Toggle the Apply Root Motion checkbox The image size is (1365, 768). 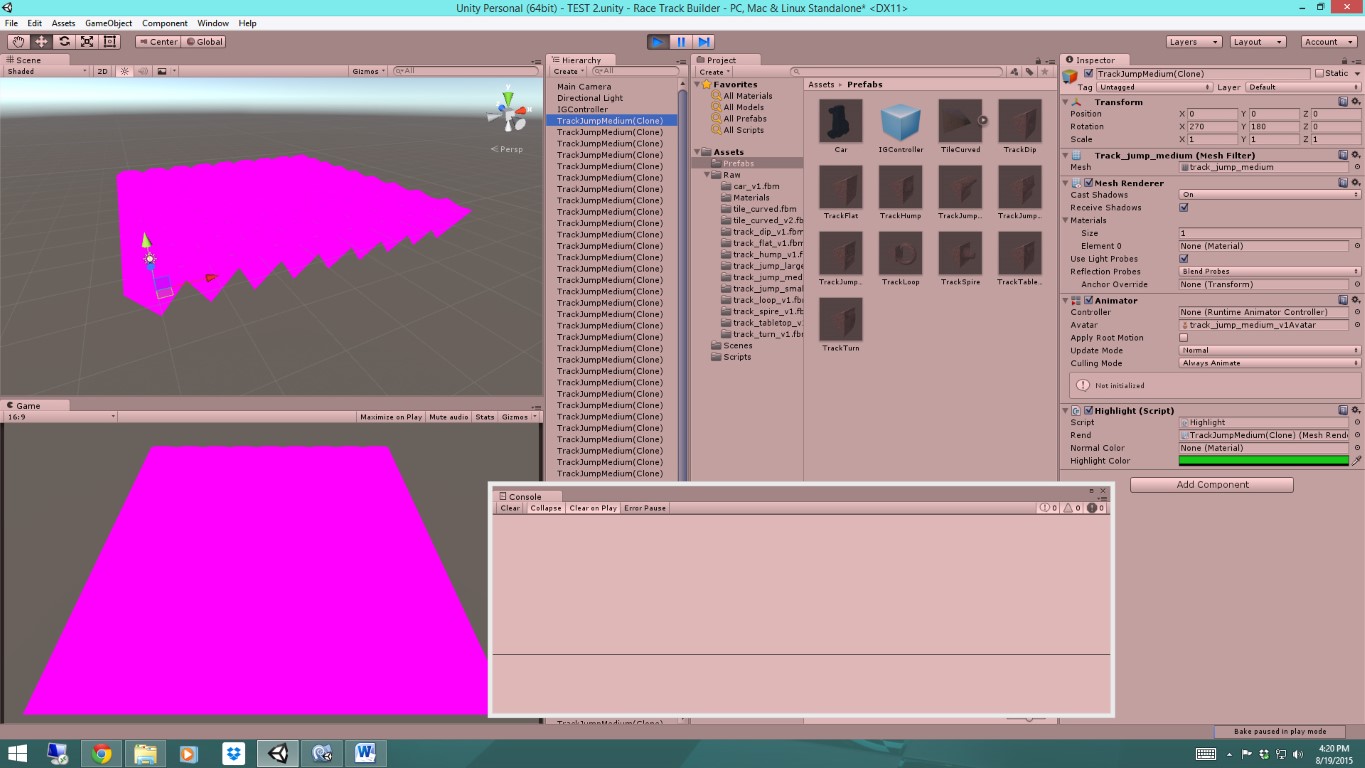pos(1184,338)
